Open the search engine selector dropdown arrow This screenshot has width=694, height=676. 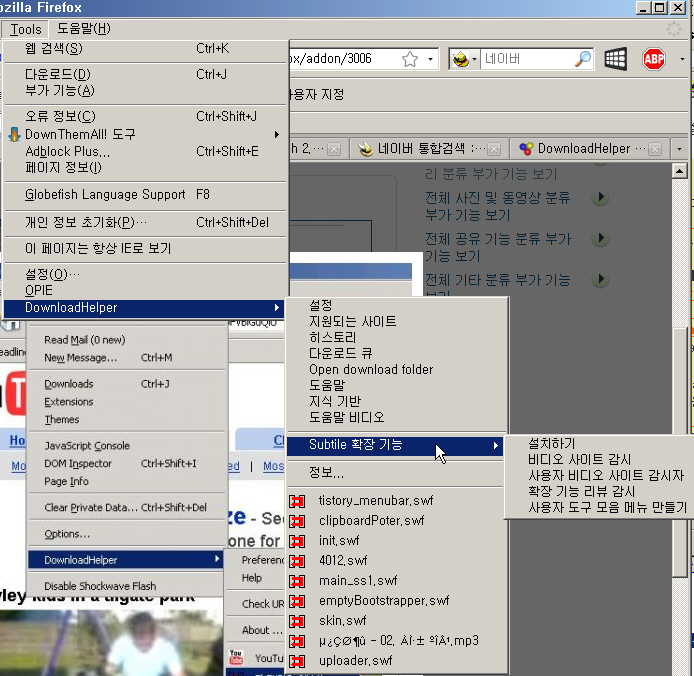pyautogui.click(x=474, y=59)
